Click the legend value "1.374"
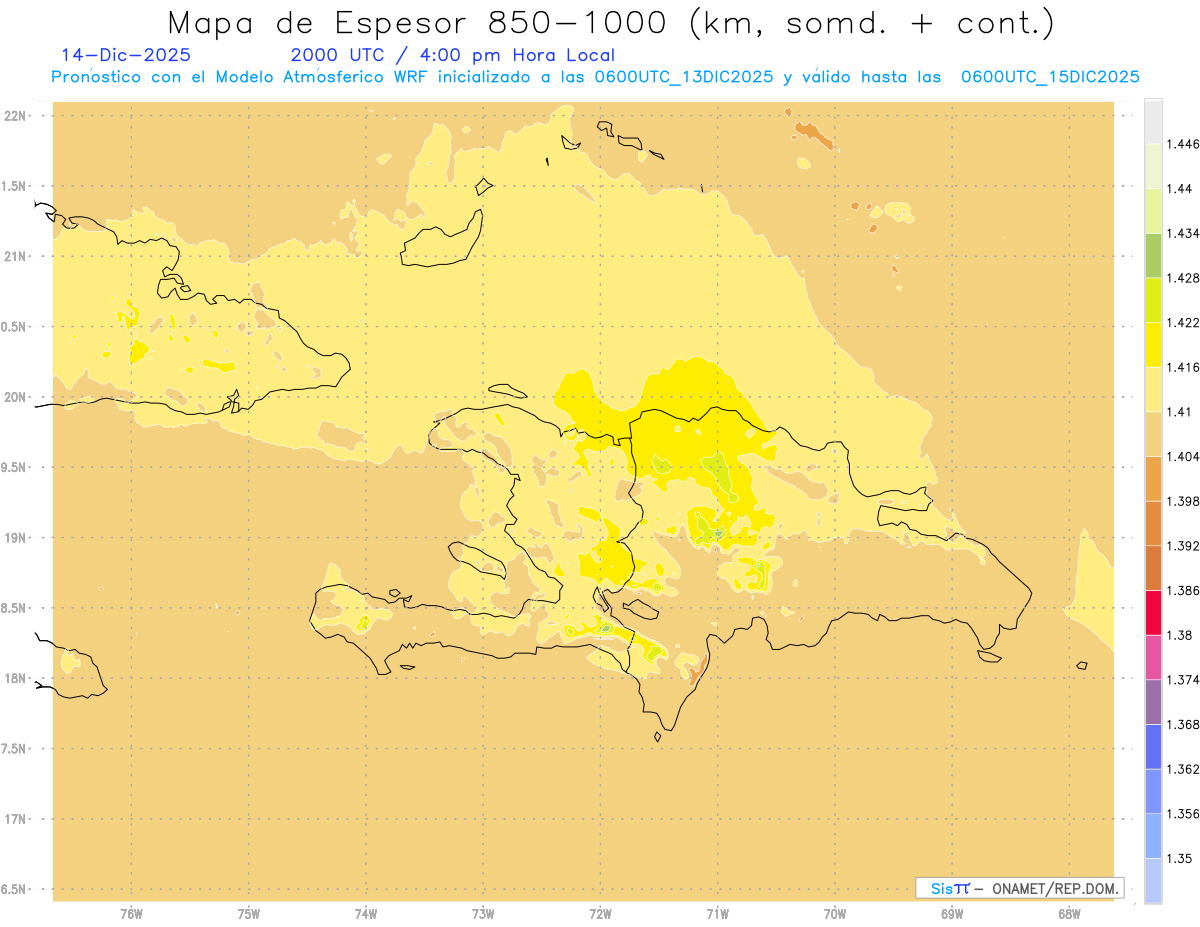1200x927 pixels. pyautogui.click(x=1184, y=680)
